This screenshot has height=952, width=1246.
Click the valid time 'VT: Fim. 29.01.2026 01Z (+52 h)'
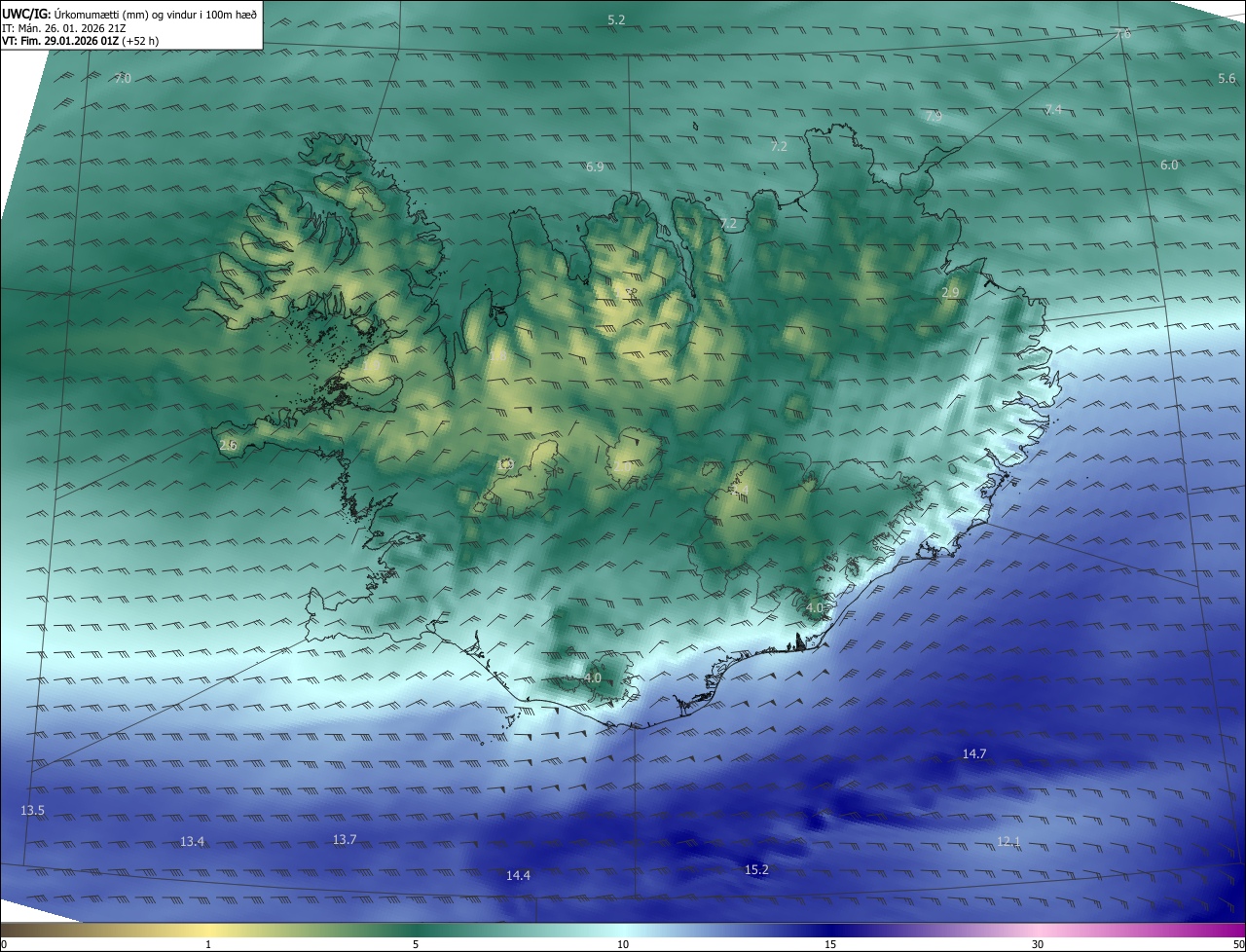(81, 41)
